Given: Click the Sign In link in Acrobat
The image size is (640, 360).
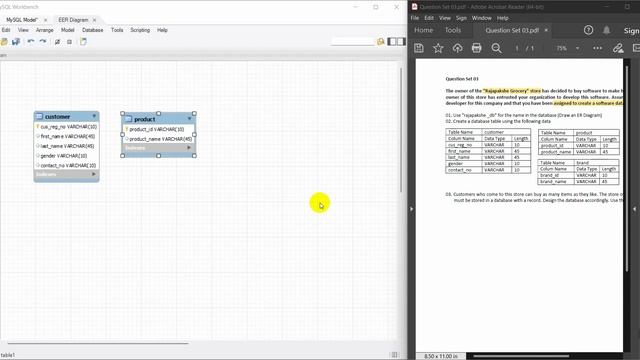Looking at the screenshot, I should (631, 31).
